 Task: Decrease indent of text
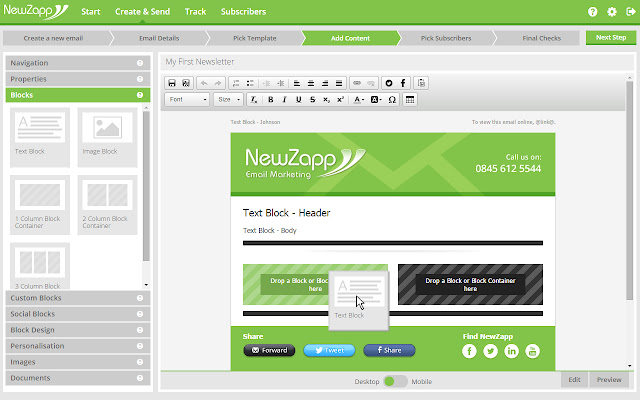(267, 83)
